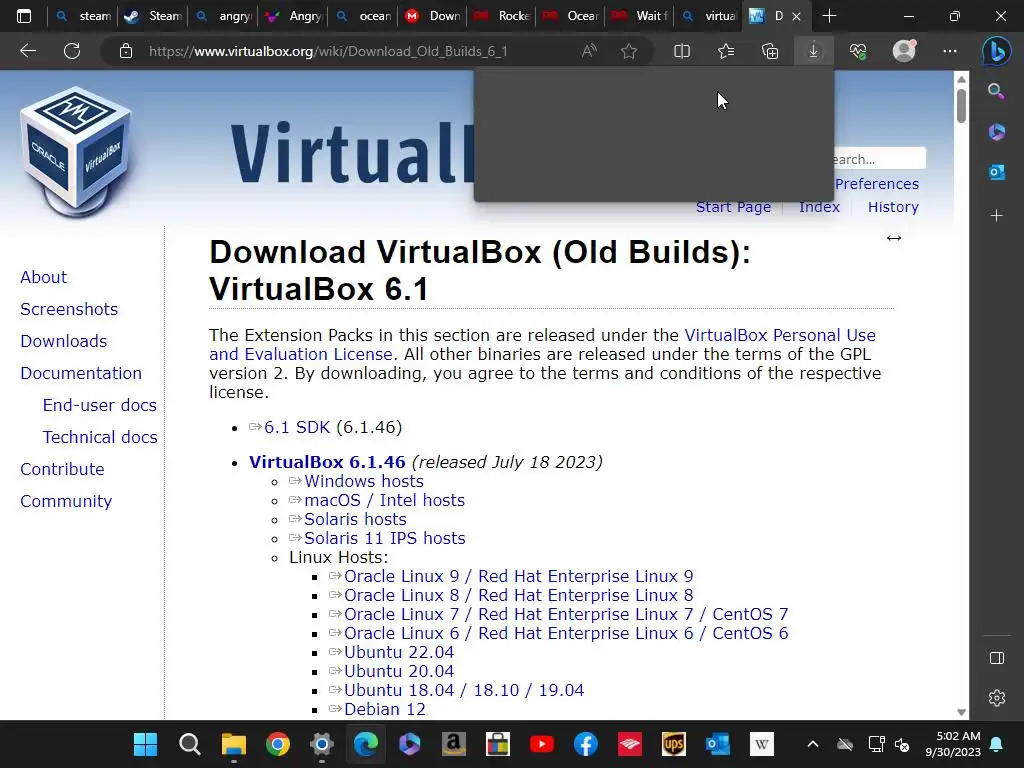Go to the wiki Start Page link
The image size is (1024, 768).
tap(733, 207)
